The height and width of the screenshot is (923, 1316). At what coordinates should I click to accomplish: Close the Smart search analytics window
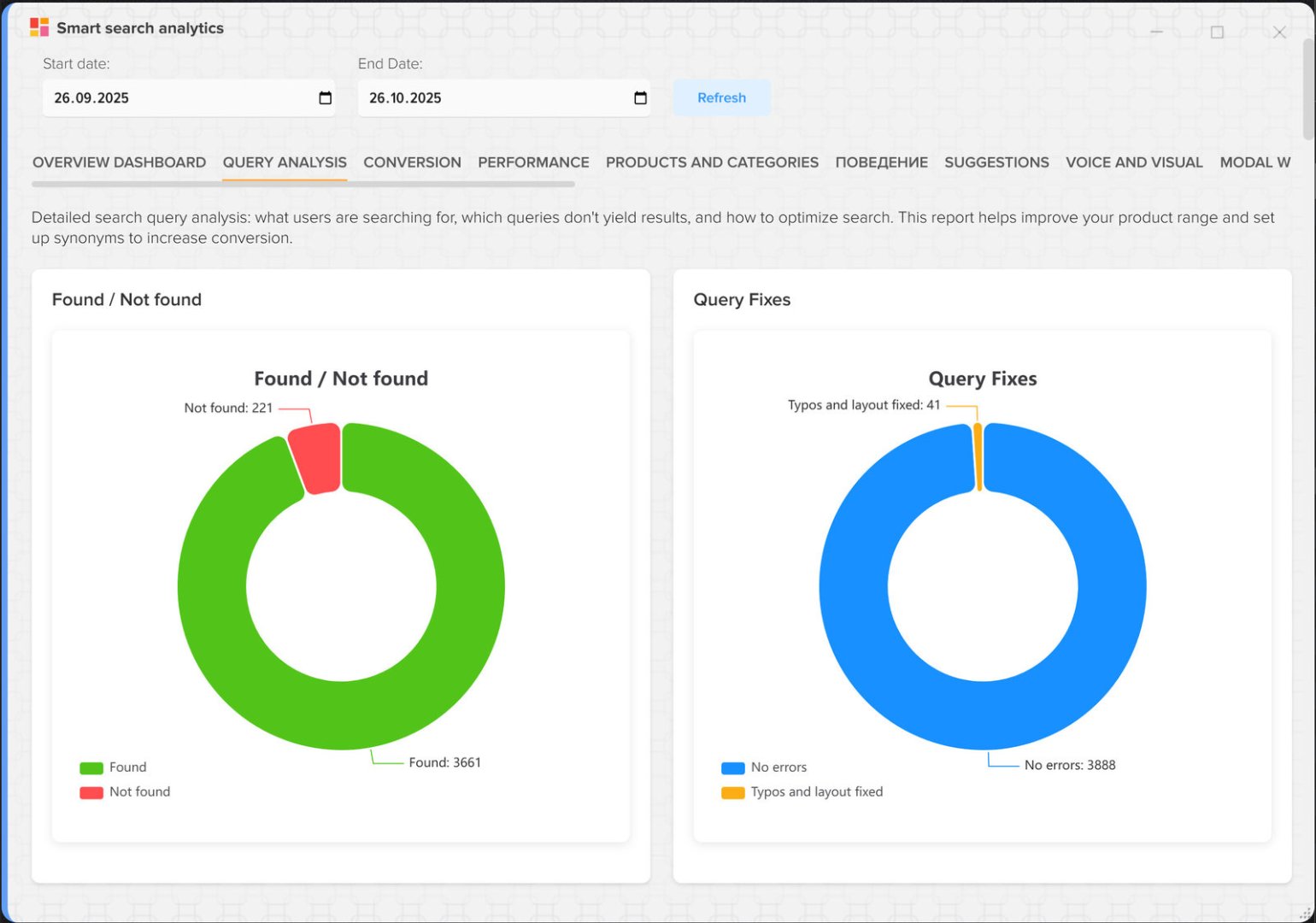point(1279,32)
